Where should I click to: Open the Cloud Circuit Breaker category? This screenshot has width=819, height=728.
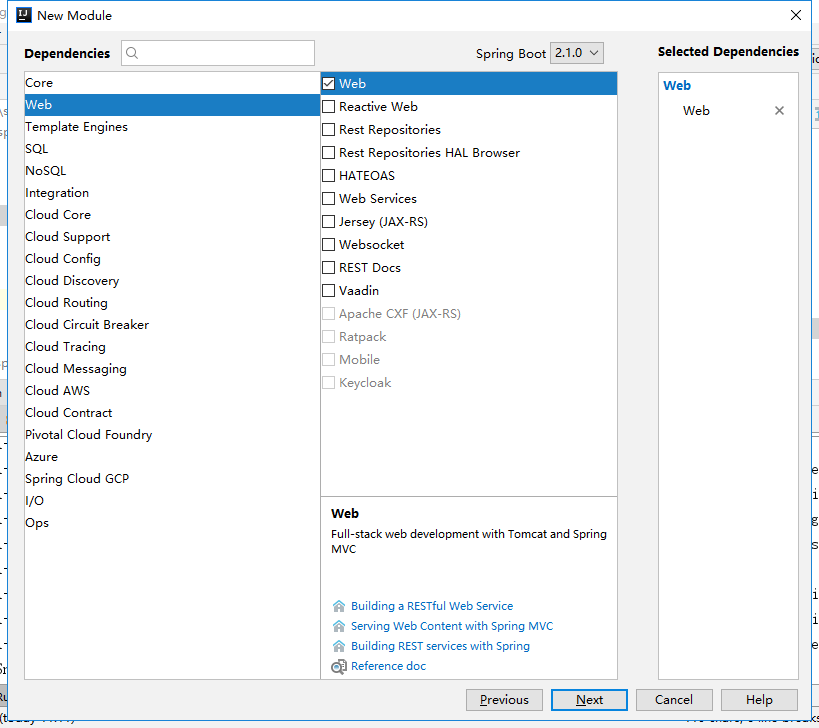click(x=172, y=325)
